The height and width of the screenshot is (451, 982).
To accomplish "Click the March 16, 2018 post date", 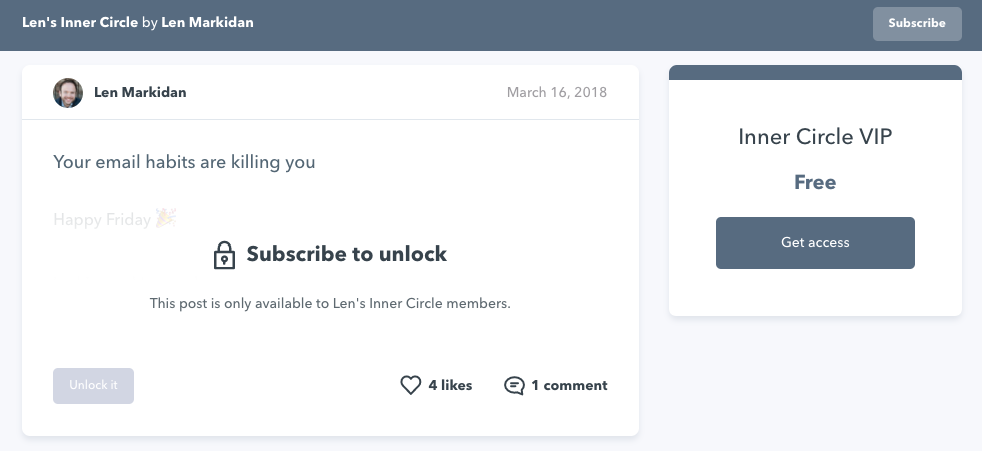I will [556, 93].
